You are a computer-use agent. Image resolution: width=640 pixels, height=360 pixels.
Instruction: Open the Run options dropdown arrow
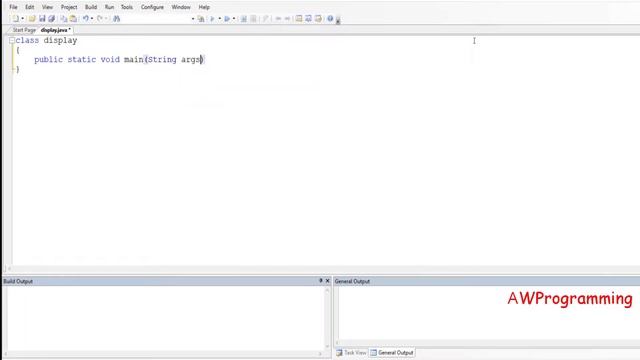pyautogui.click(x=234, y=19)
